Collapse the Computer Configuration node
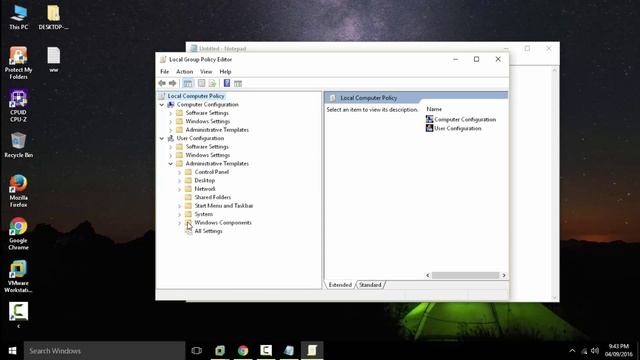Screen dimensions: 640x360 162,104
